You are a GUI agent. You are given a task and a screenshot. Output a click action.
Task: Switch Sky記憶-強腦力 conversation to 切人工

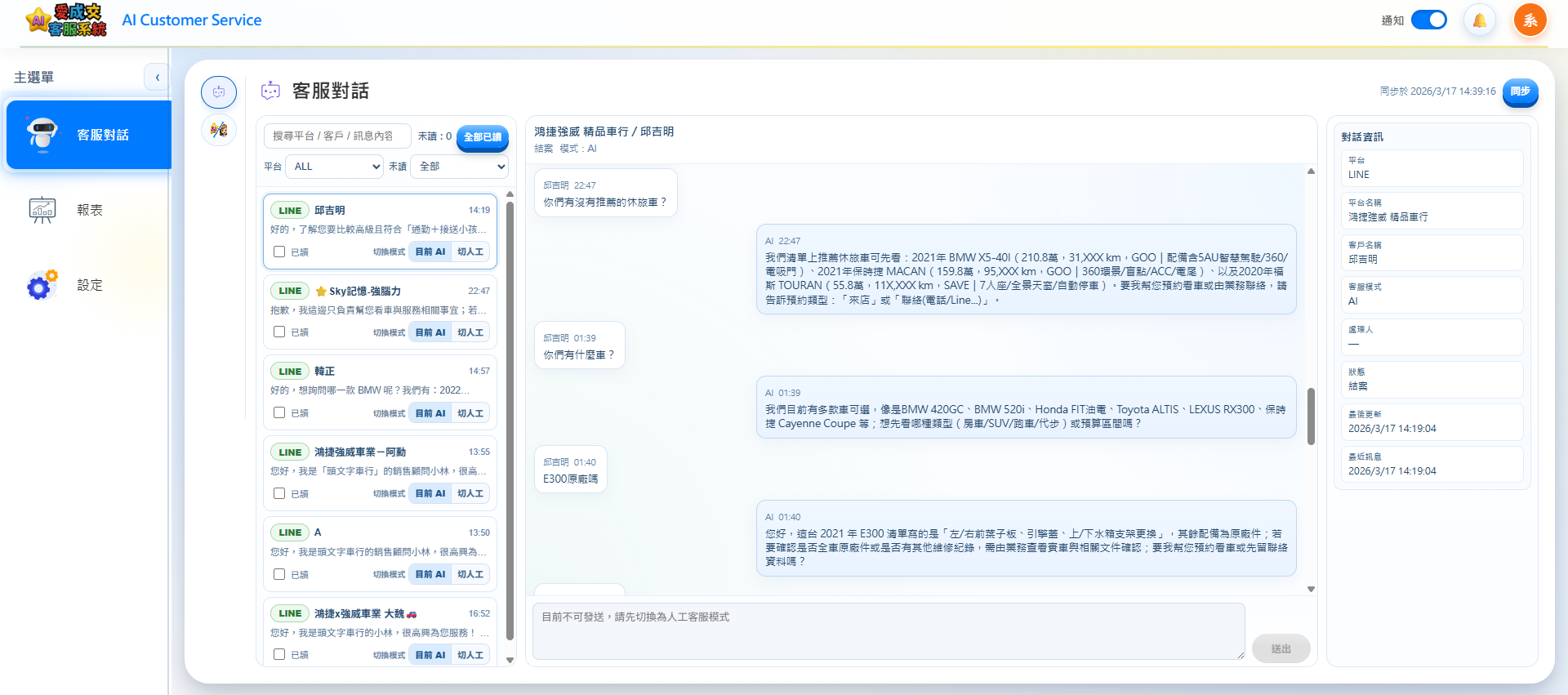point(470,332)
